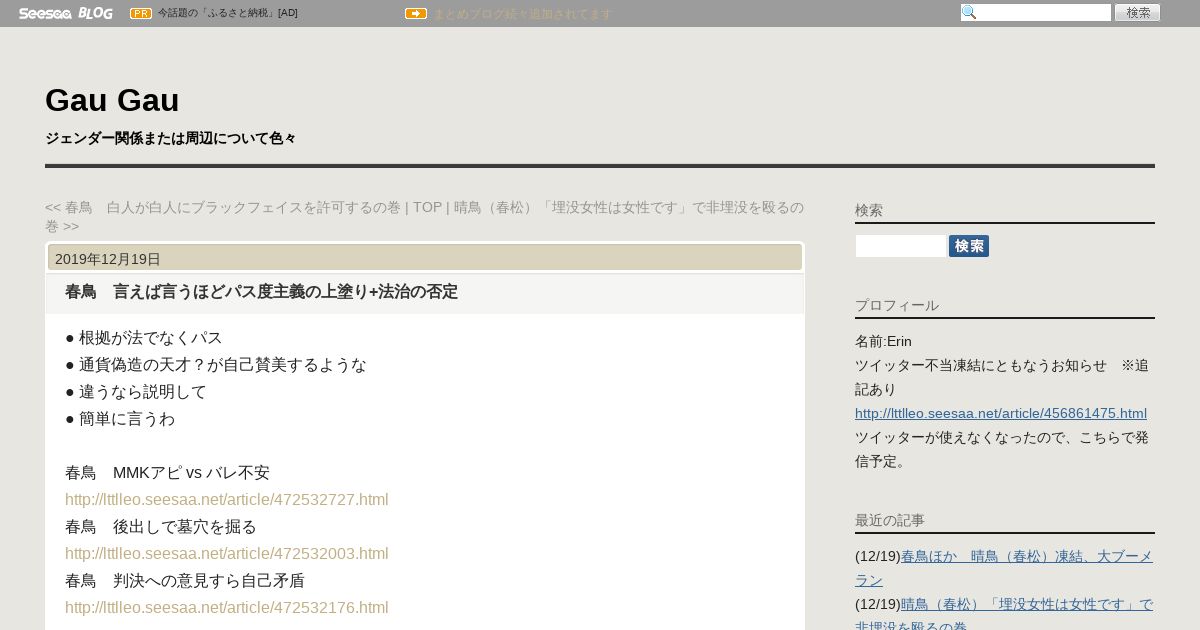Open the Seesaa BLOG logo link
The height and width of the screenshot is (630, 1200).
tap(65, 13)
